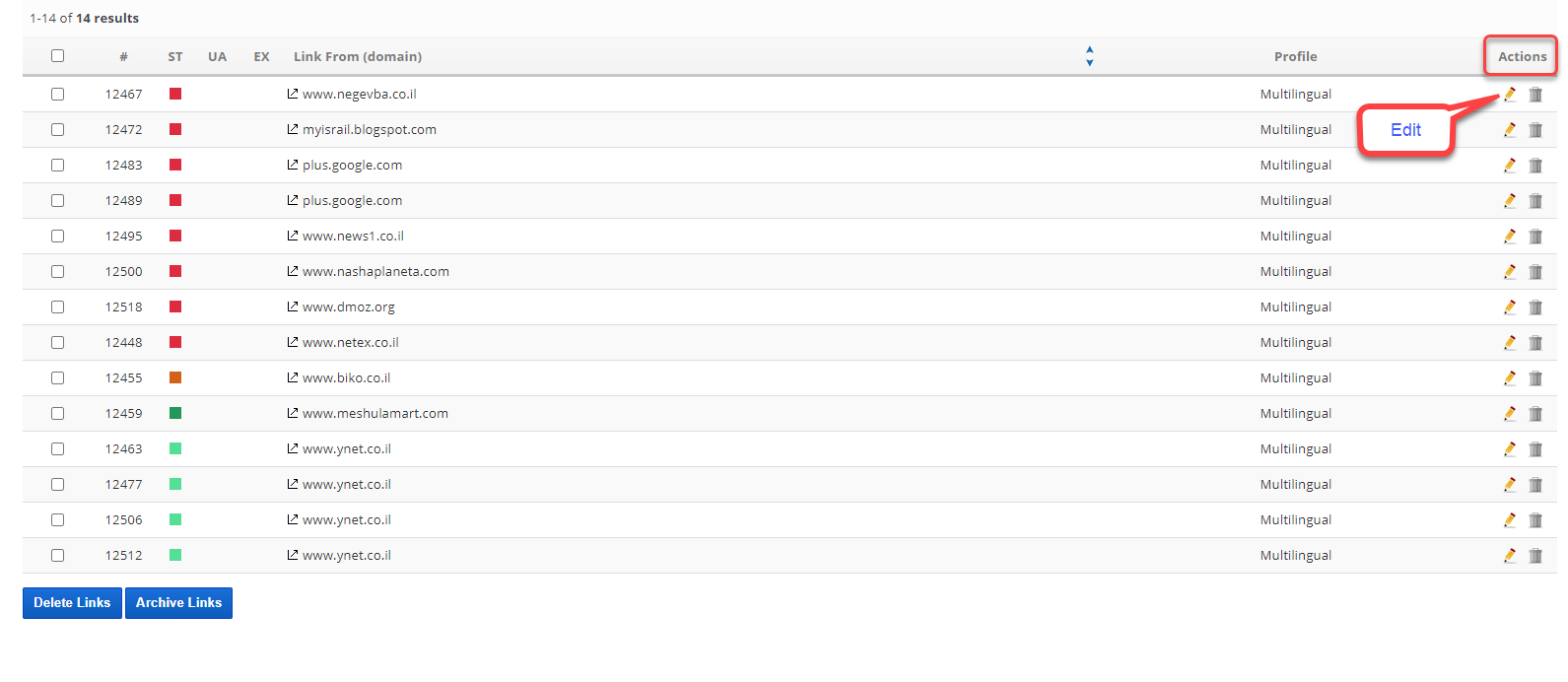
Task: Check the box for link 12483
Action: pos(58,166)
